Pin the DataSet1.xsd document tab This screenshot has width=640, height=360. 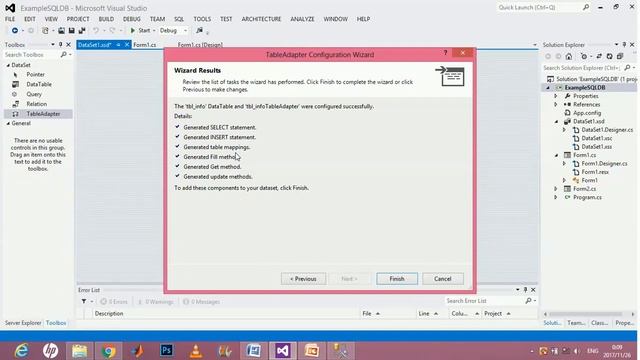118,44
